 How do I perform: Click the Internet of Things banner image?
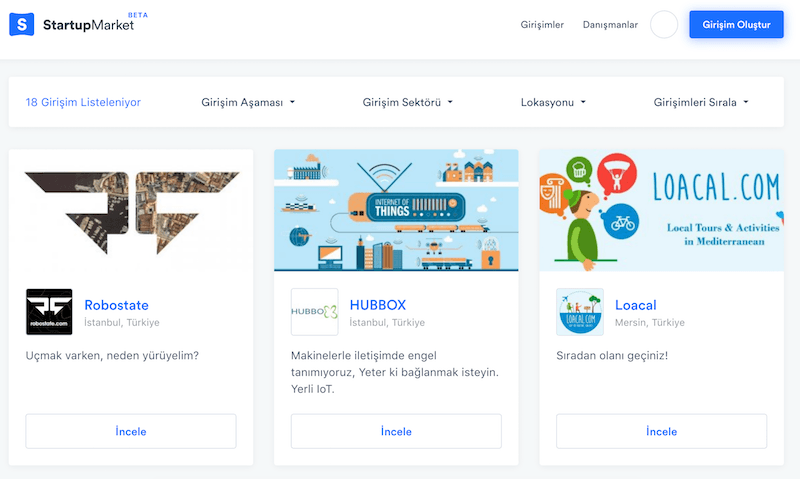click(x=396, y=211)
